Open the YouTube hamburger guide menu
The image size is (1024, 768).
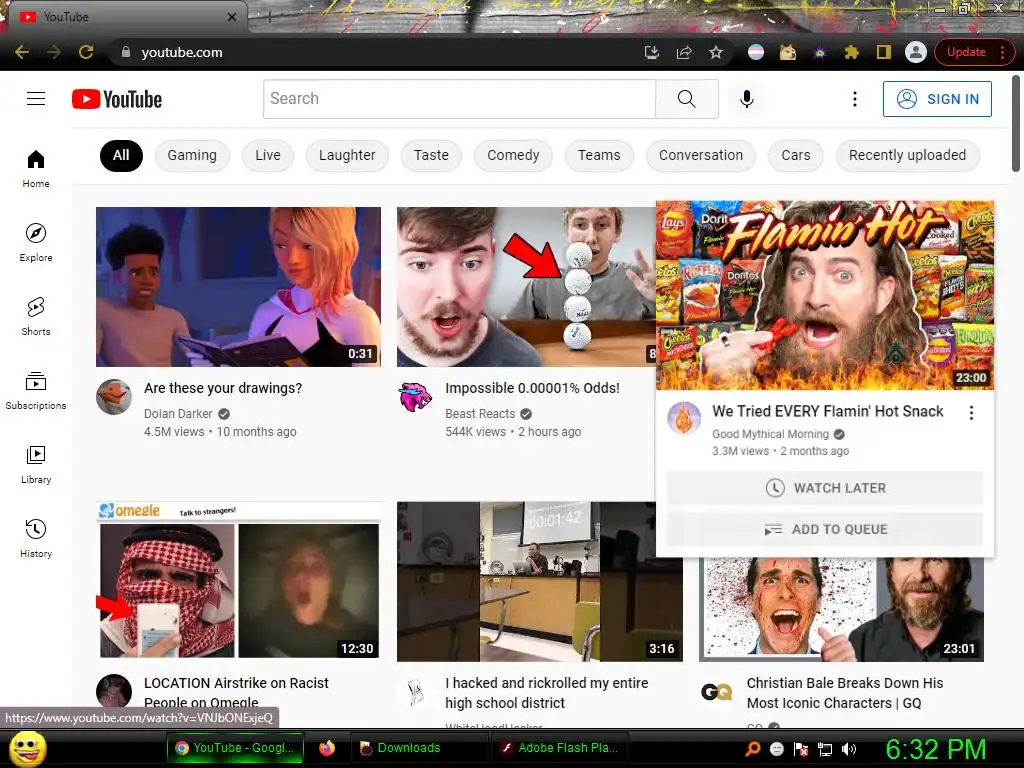point(36,99)
